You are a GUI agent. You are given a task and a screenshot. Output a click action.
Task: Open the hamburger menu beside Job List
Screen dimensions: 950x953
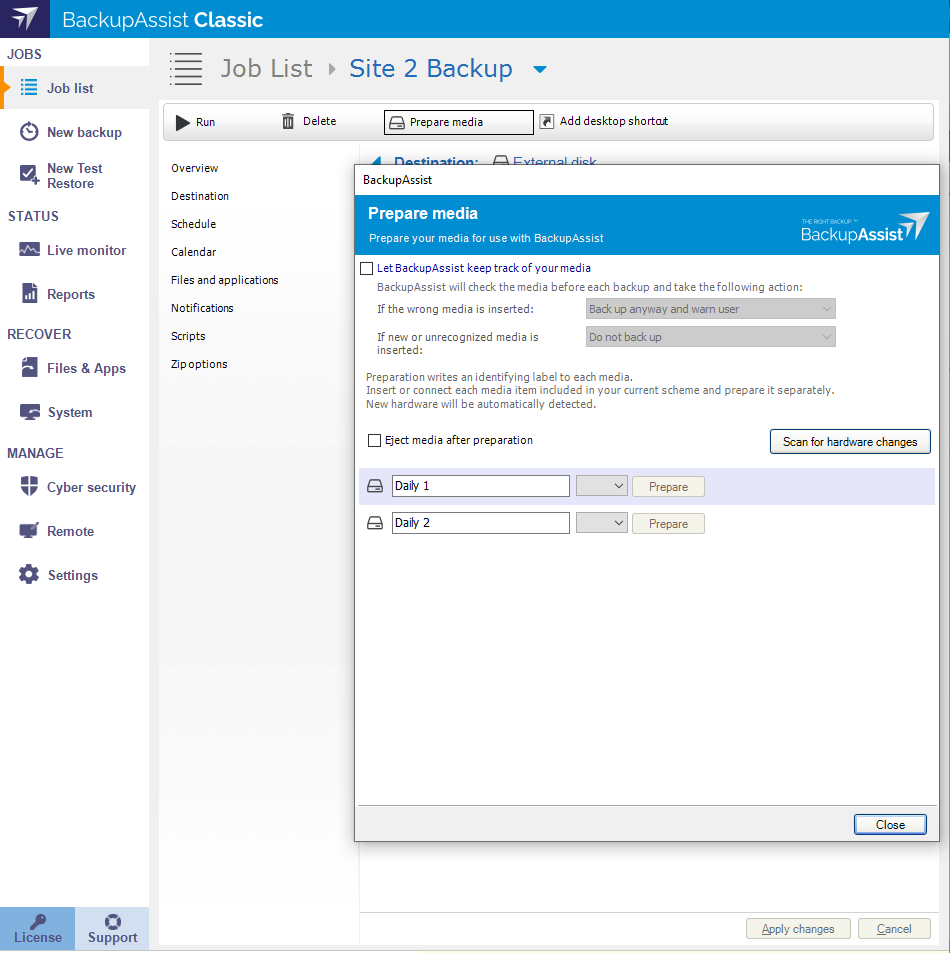[x=186, y=68]
